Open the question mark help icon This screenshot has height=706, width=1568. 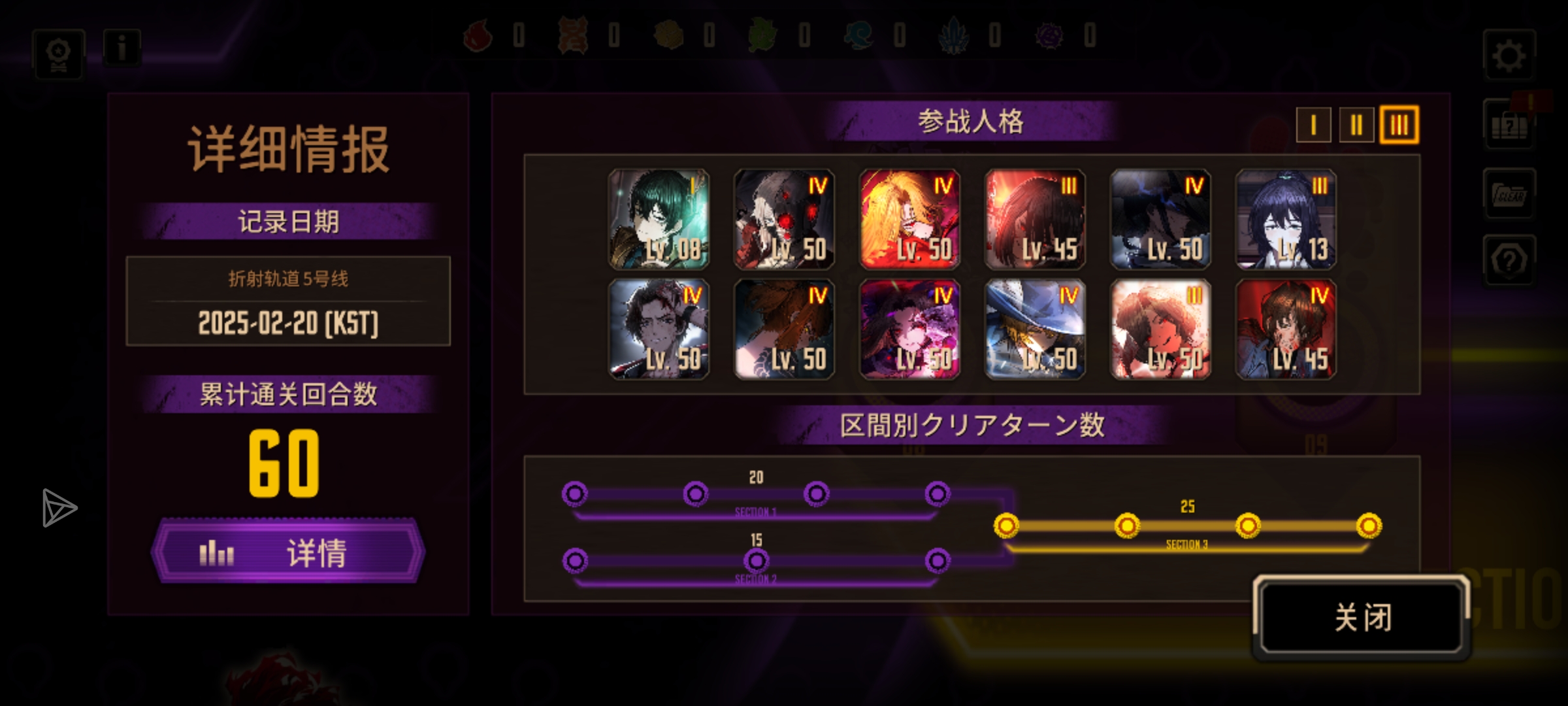point(1509,261)
